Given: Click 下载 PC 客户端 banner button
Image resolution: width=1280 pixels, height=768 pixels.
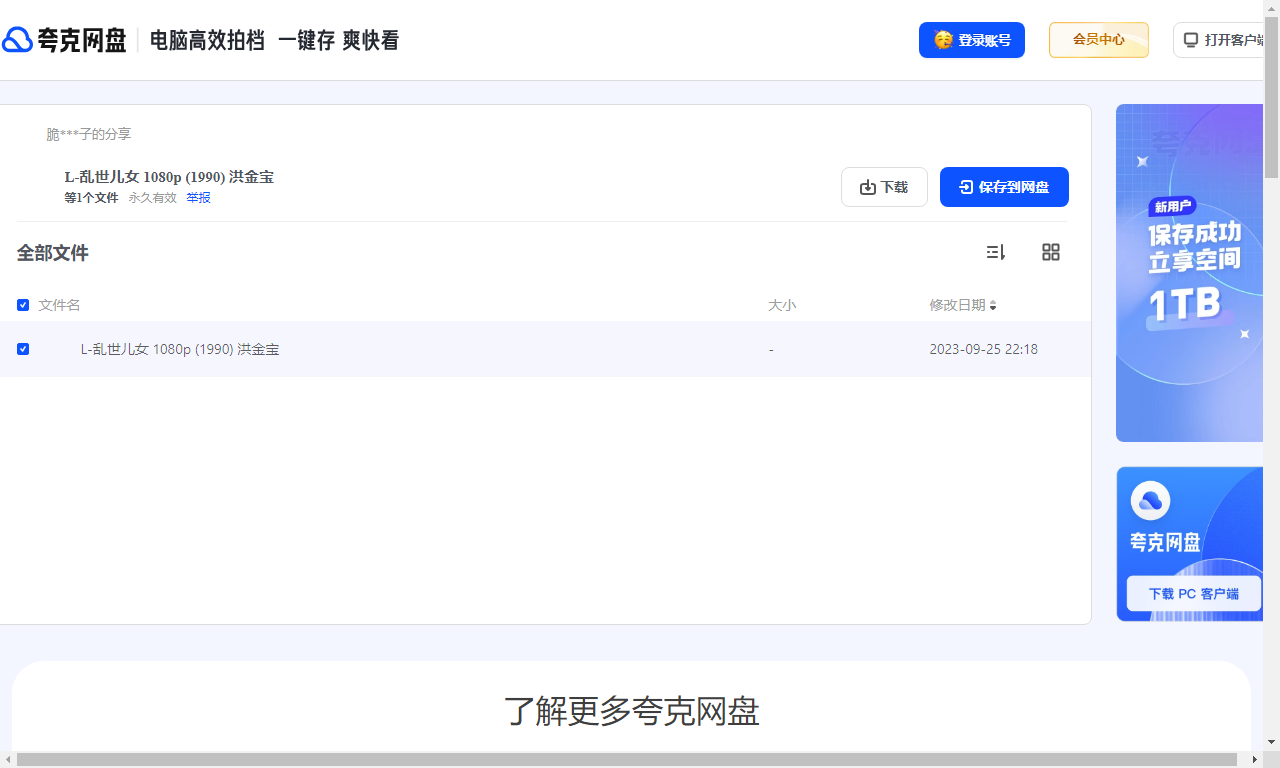Looking at the screenshot, I should [1193, 593].
